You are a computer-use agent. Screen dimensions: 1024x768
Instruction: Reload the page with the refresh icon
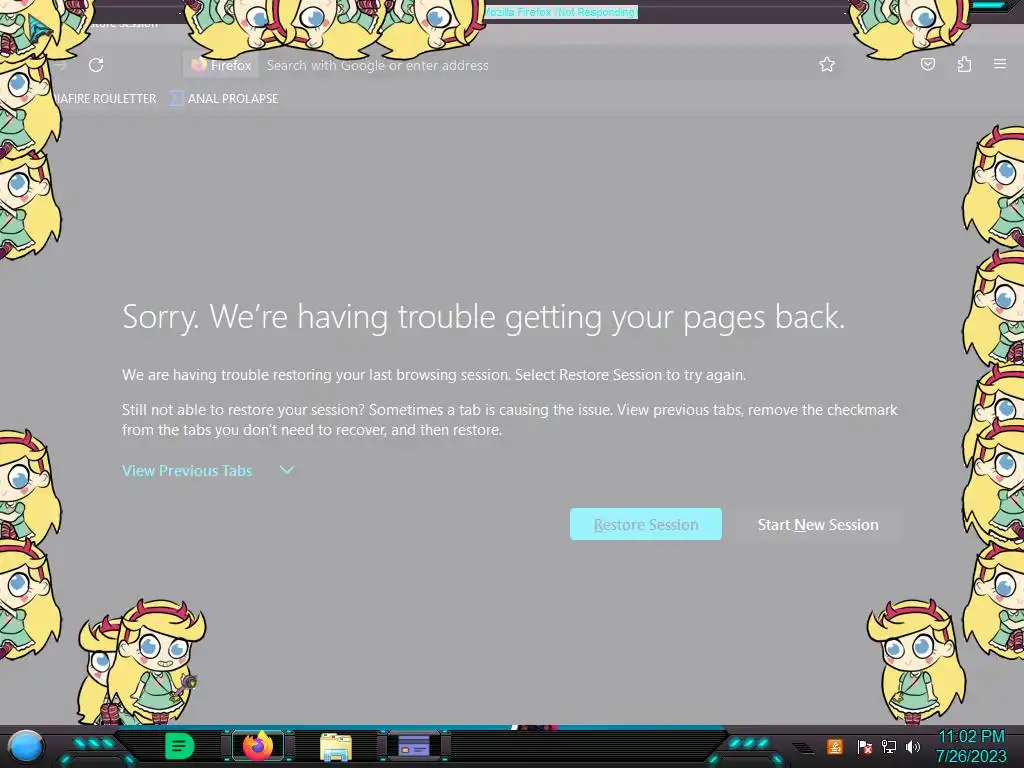(96, 65)
